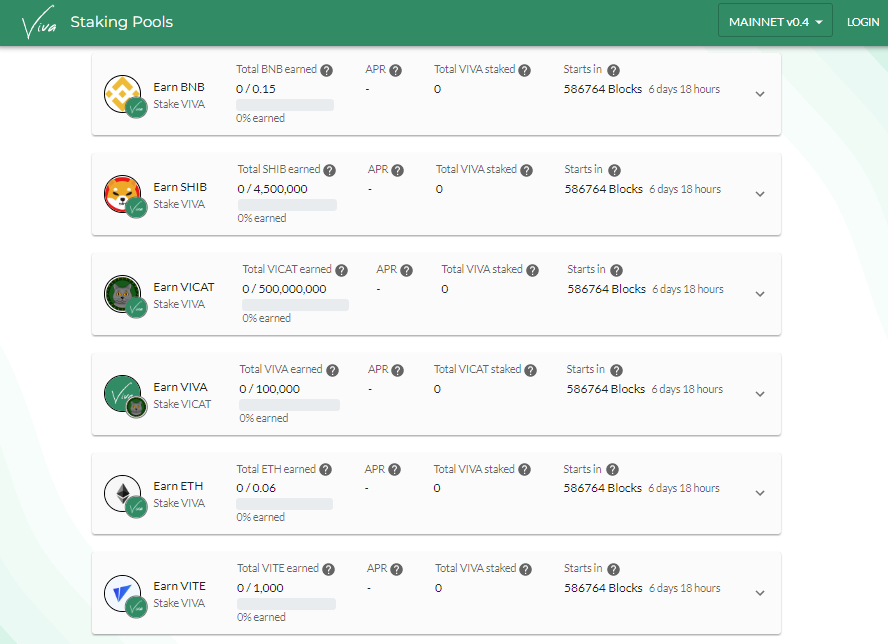Click the APR help icon in the SHIB pool

[x=396, y=169]
